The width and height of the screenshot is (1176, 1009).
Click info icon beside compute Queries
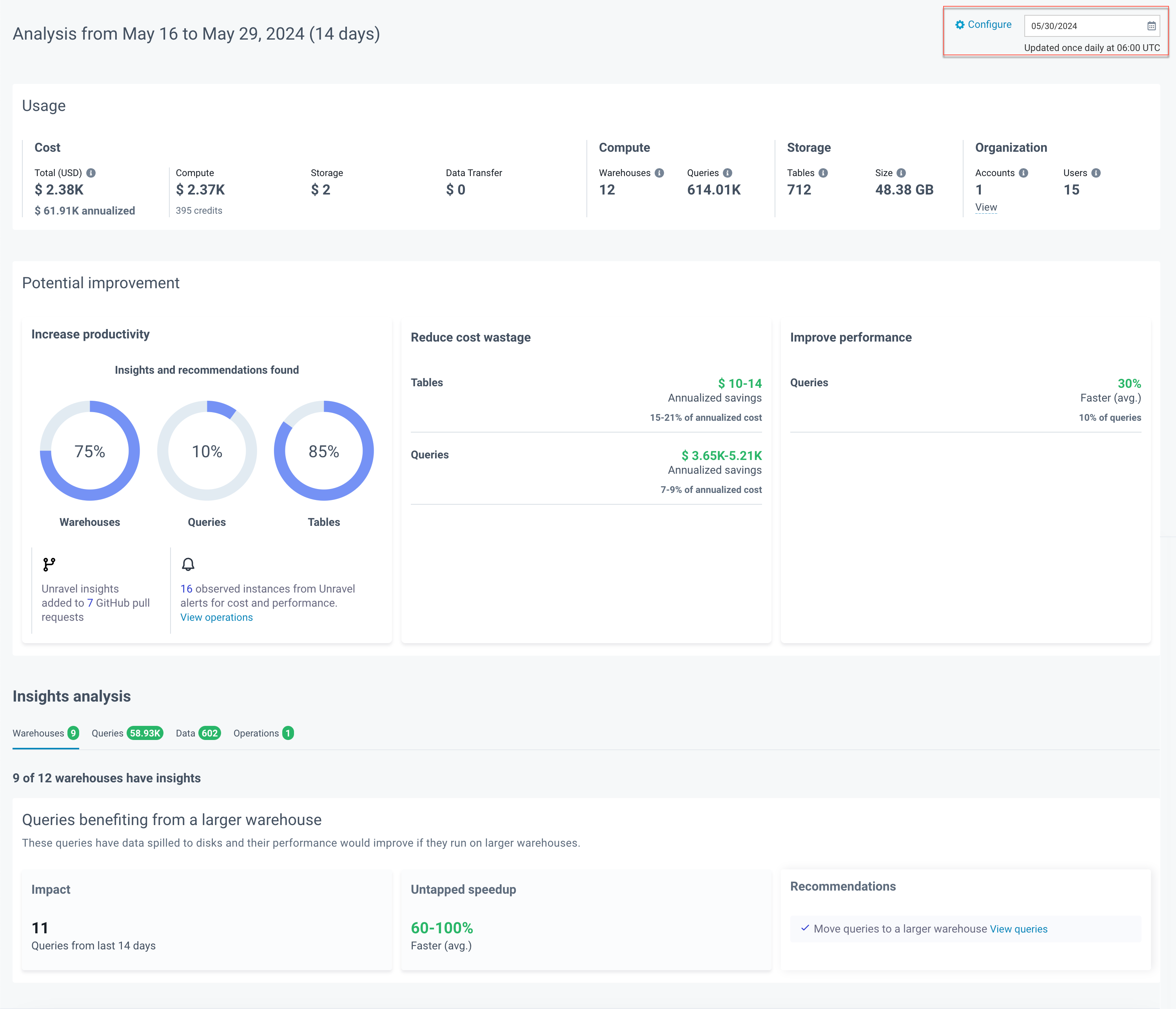tap(727, 173)
